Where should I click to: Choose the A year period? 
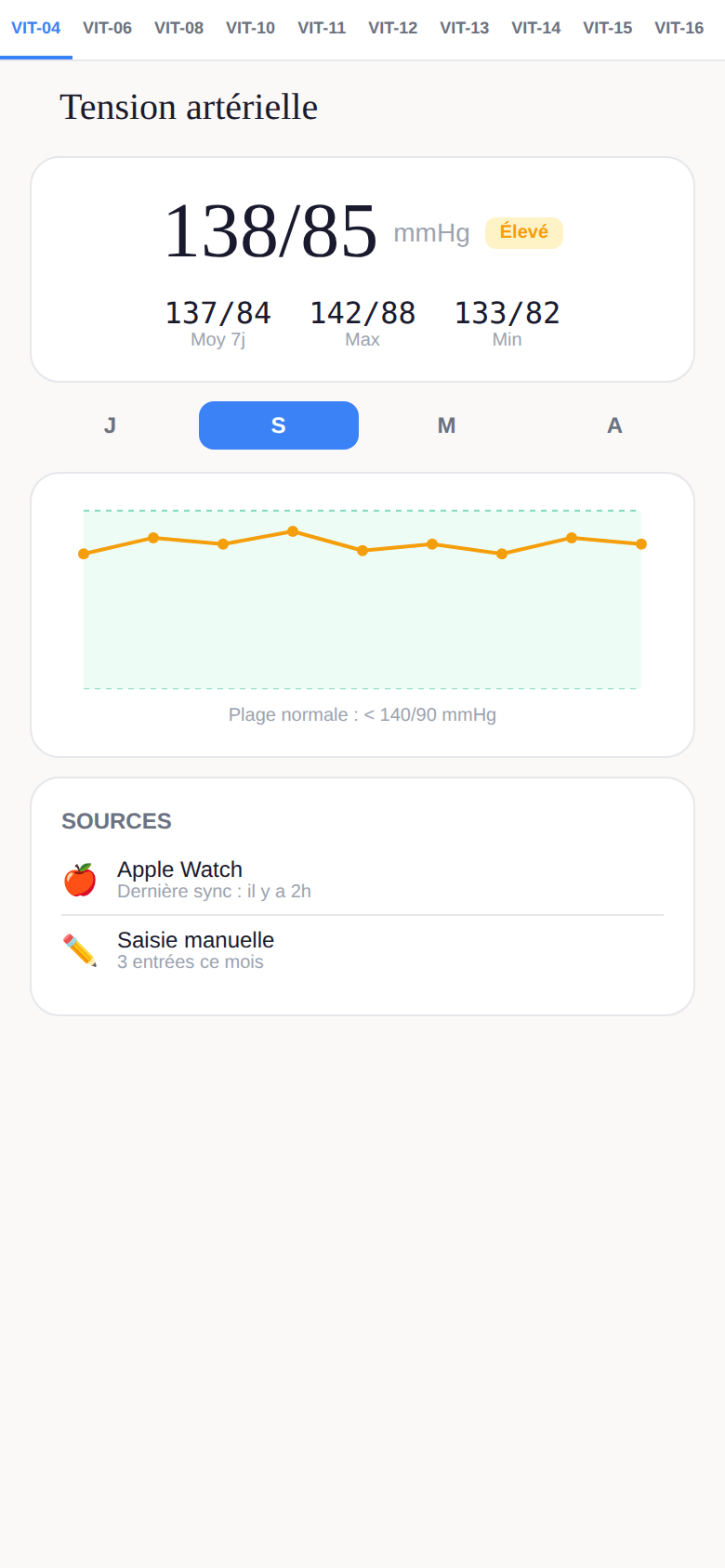614,425
